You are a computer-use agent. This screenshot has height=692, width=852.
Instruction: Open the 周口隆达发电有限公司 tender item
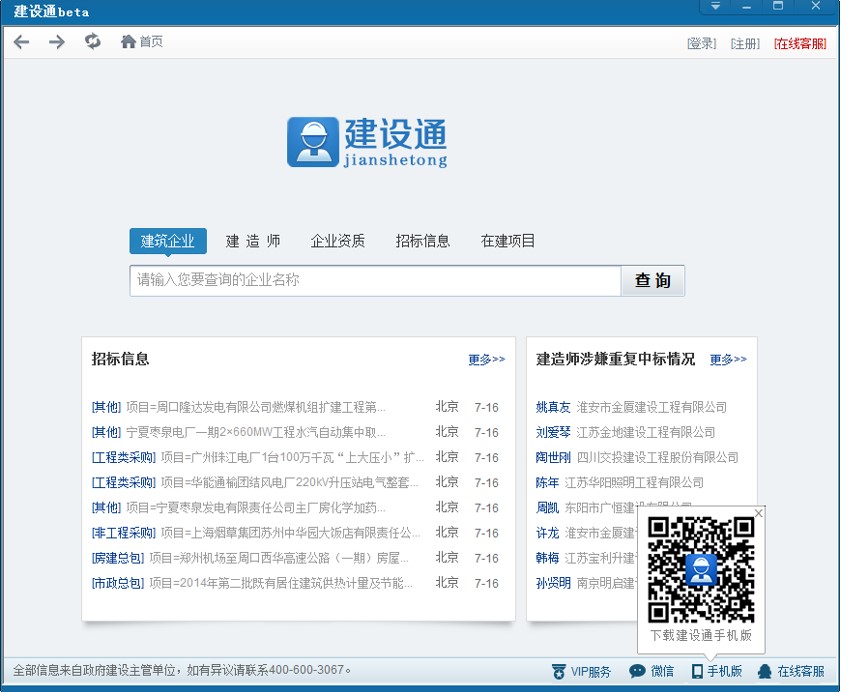(x=256, y=407)
